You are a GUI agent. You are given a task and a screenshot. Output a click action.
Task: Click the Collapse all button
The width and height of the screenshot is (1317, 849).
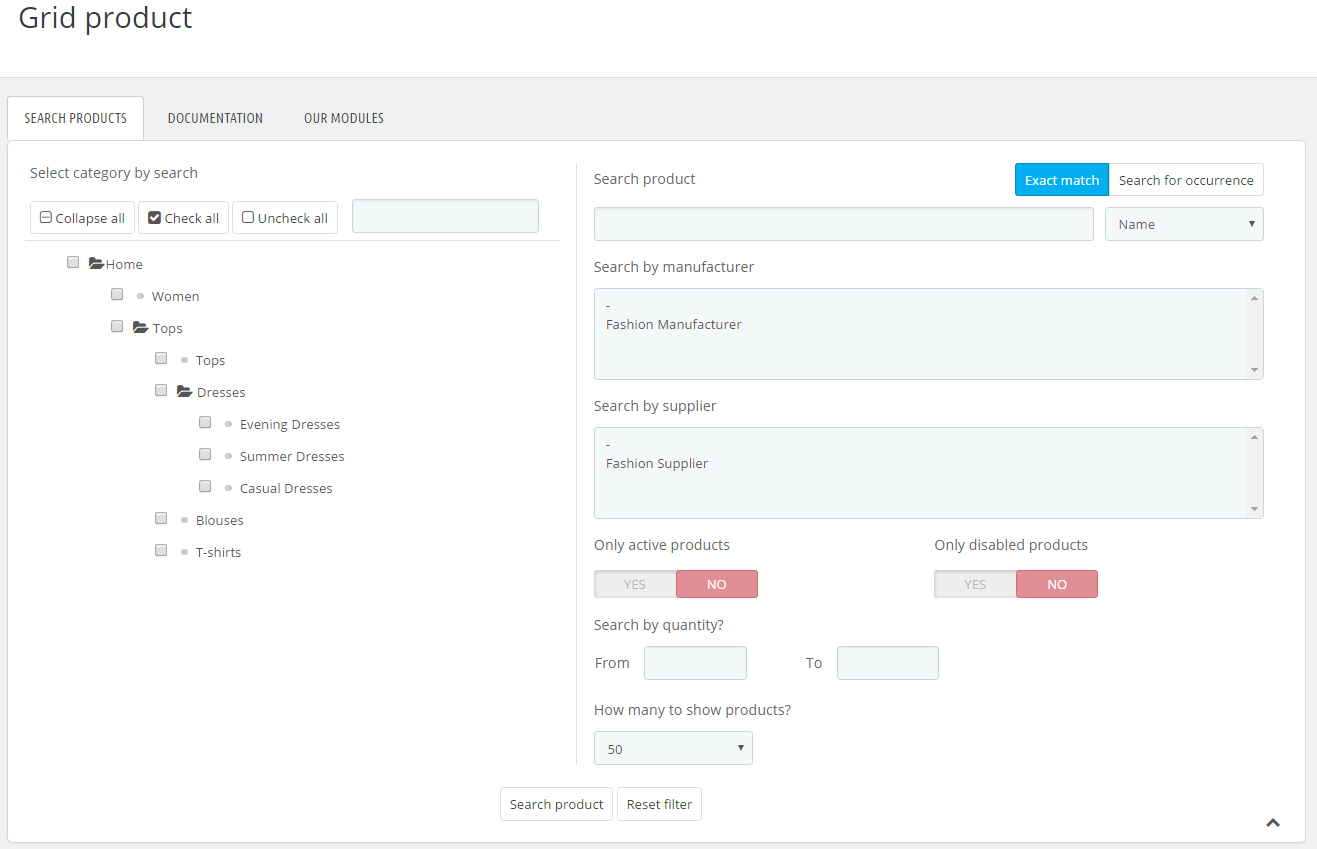pyautogui.click(x=82, y=218)
